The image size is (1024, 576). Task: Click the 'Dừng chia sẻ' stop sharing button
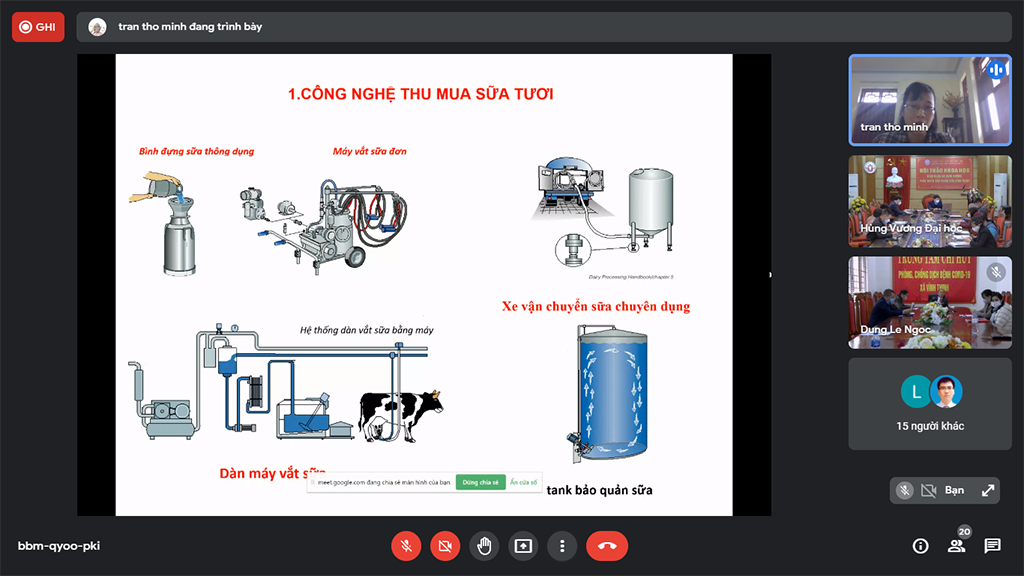click(x=480, y=482)
